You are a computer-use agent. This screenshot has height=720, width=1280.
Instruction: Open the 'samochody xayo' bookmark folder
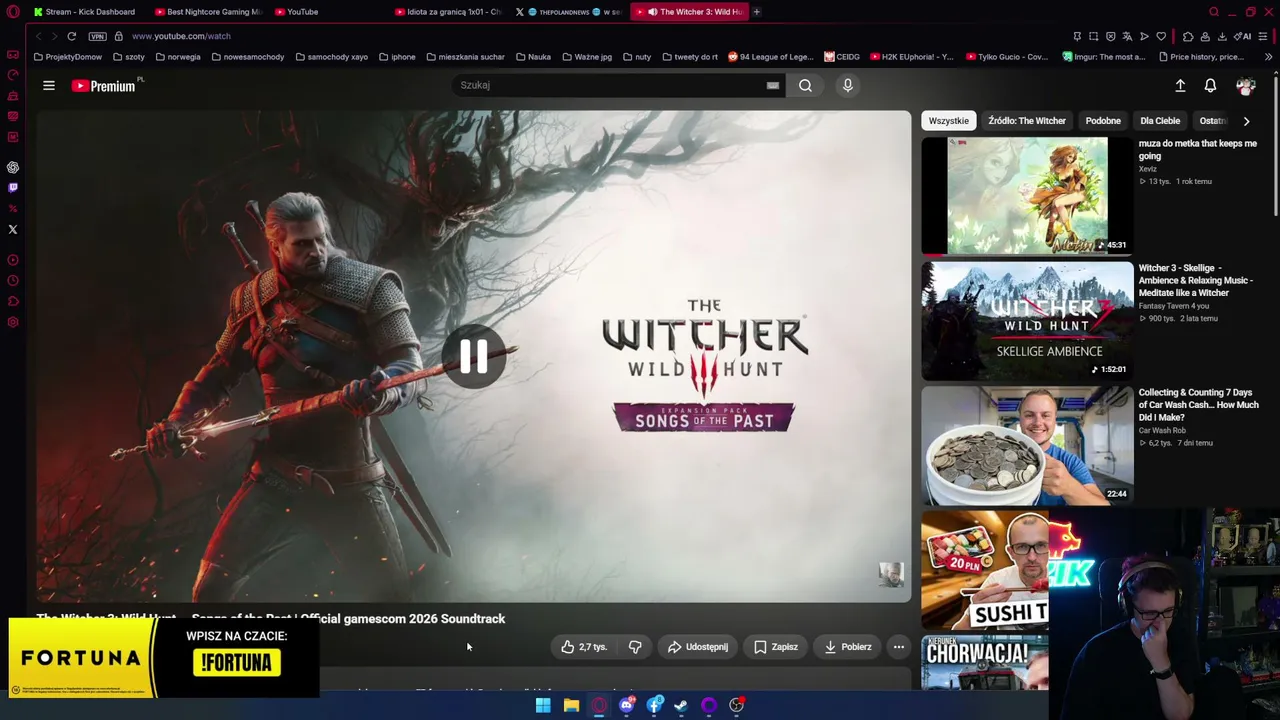coord(332,57)
